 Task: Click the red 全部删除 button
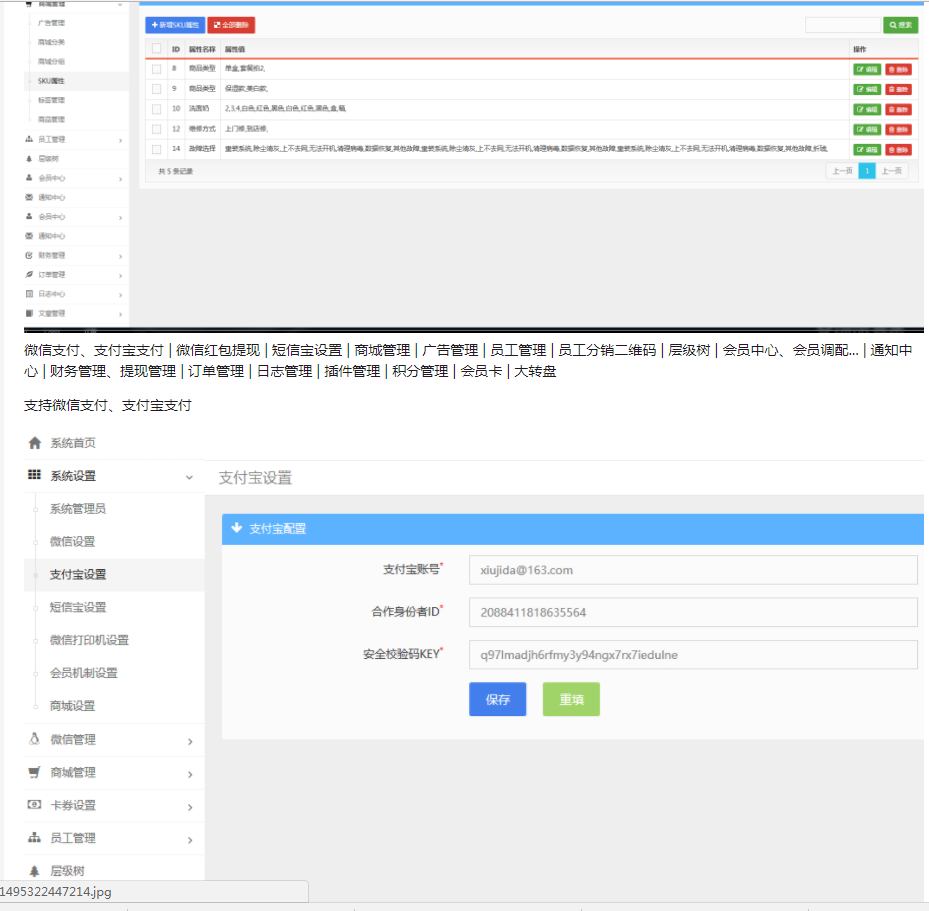231,24
